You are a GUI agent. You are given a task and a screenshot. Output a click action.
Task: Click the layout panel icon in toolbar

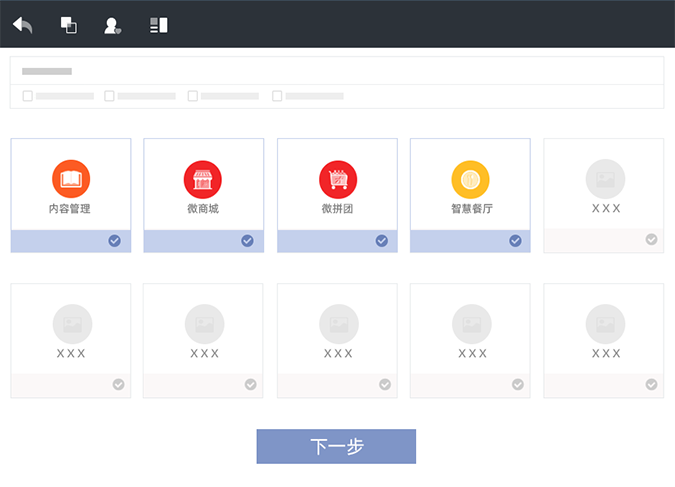point(158,25)
